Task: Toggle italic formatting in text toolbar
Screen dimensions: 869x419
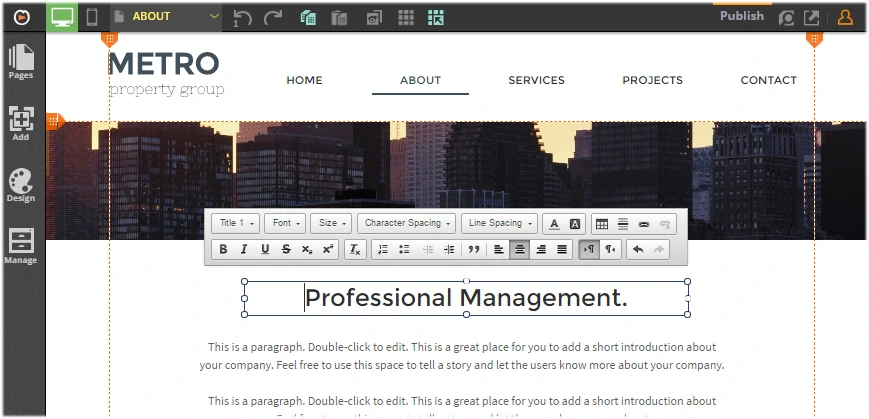Action: point(244,249)
